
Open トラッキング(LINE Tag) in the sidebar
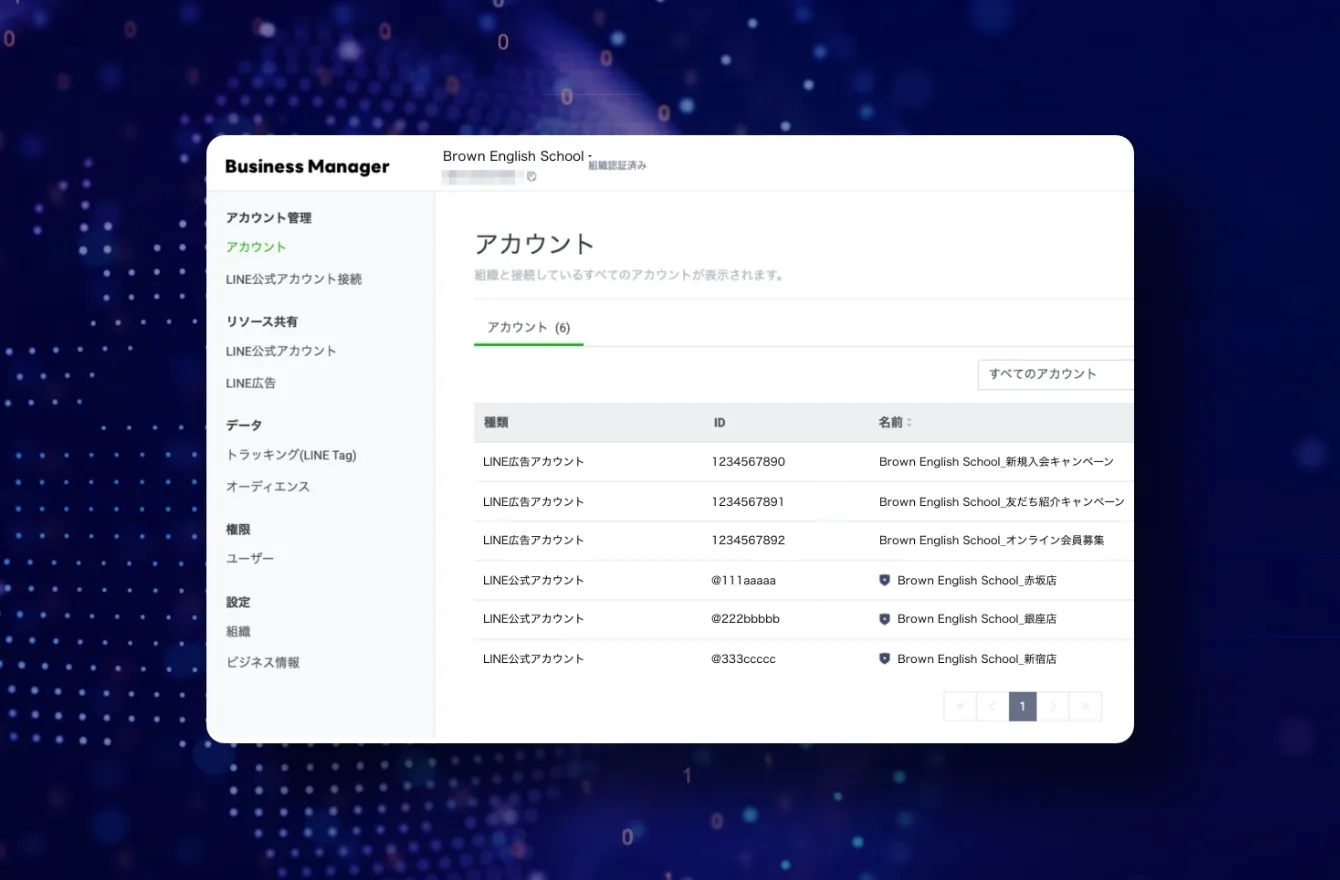[291, 455]
